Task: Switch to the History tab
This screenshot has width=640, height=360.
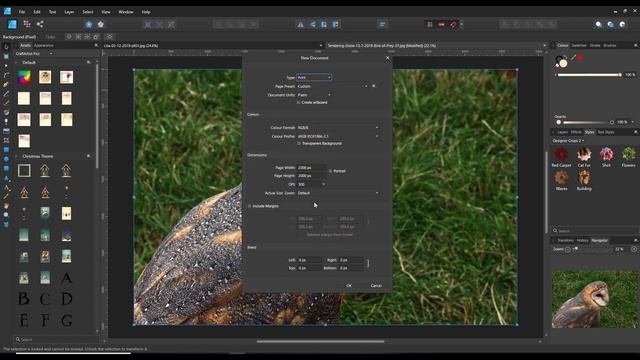Action: coord(582,240)
